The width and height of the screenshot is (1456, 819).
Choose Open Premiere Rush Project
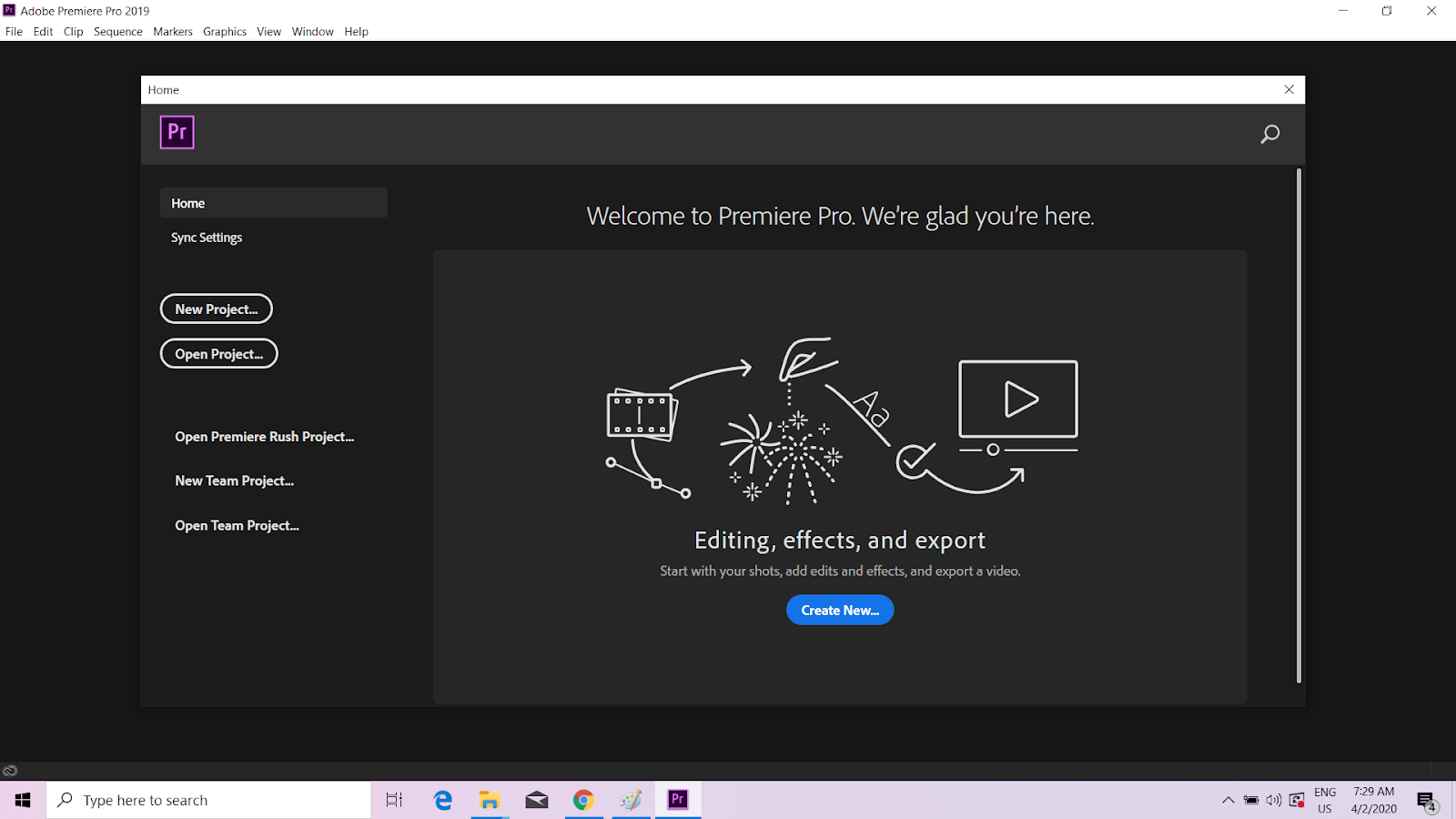[265, 437]
